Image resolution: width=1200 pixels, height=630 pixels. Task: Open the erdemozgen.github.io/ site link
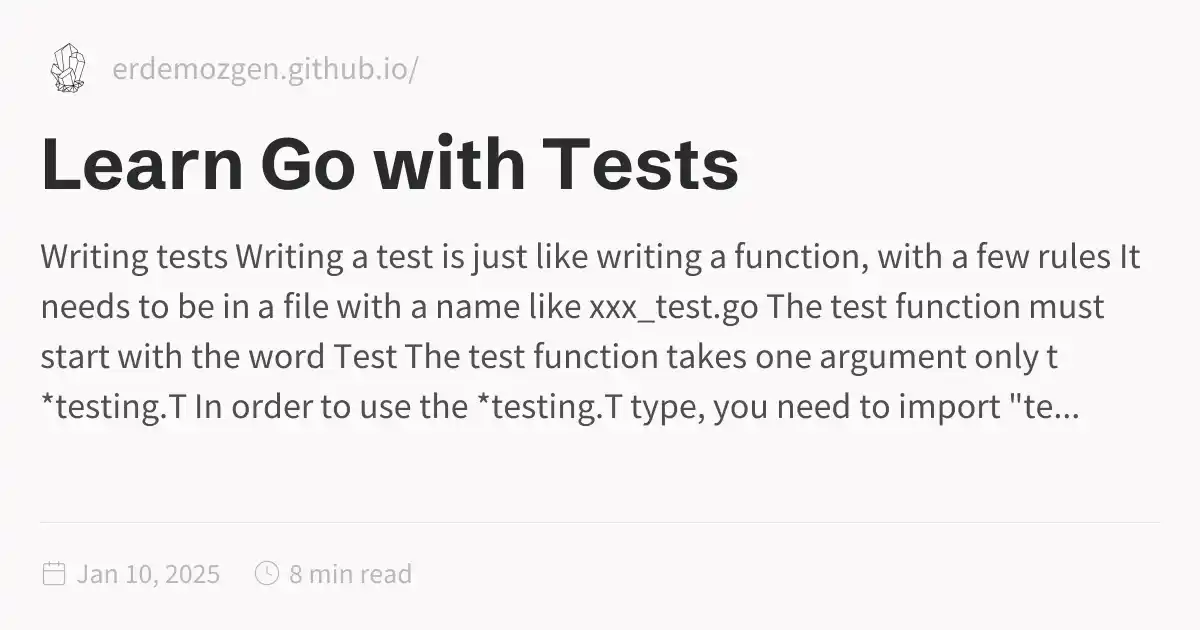(x=265, y=71)
